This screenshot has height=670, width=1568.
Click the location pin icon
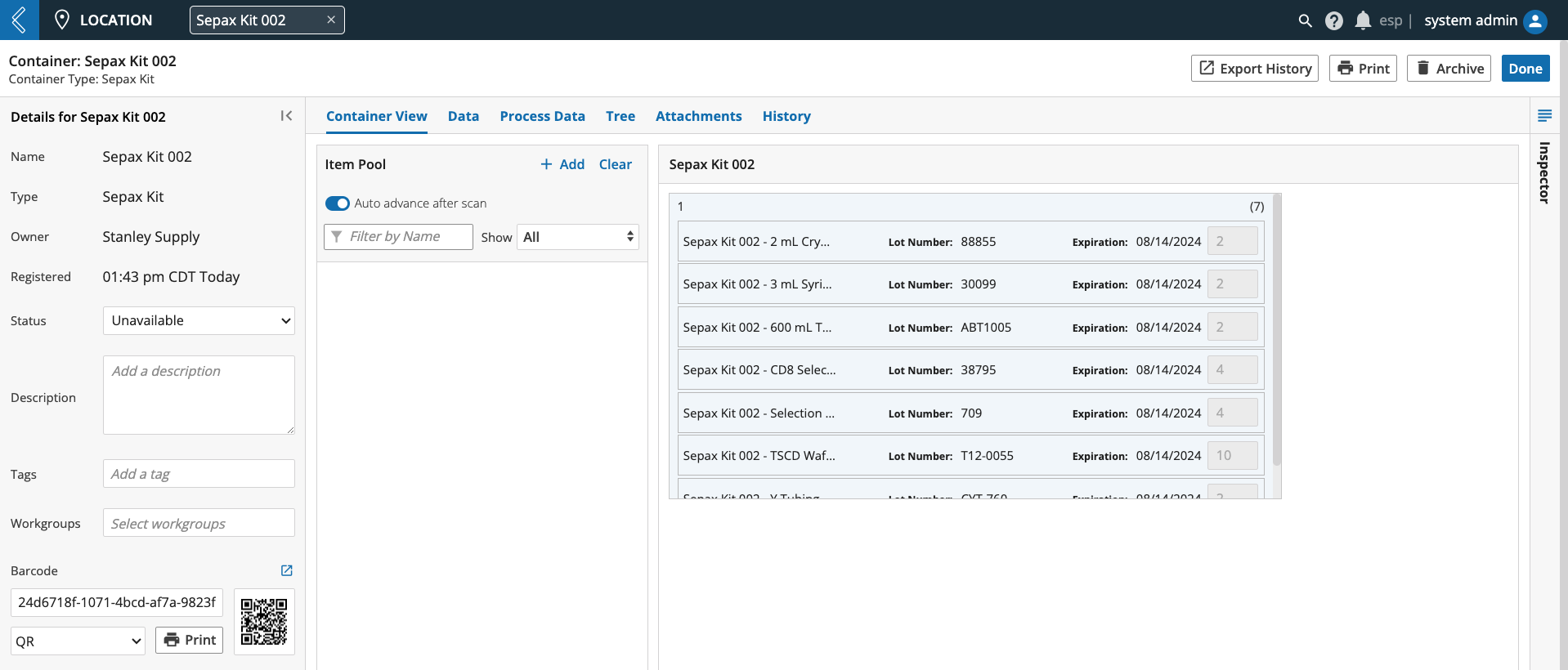61,20
